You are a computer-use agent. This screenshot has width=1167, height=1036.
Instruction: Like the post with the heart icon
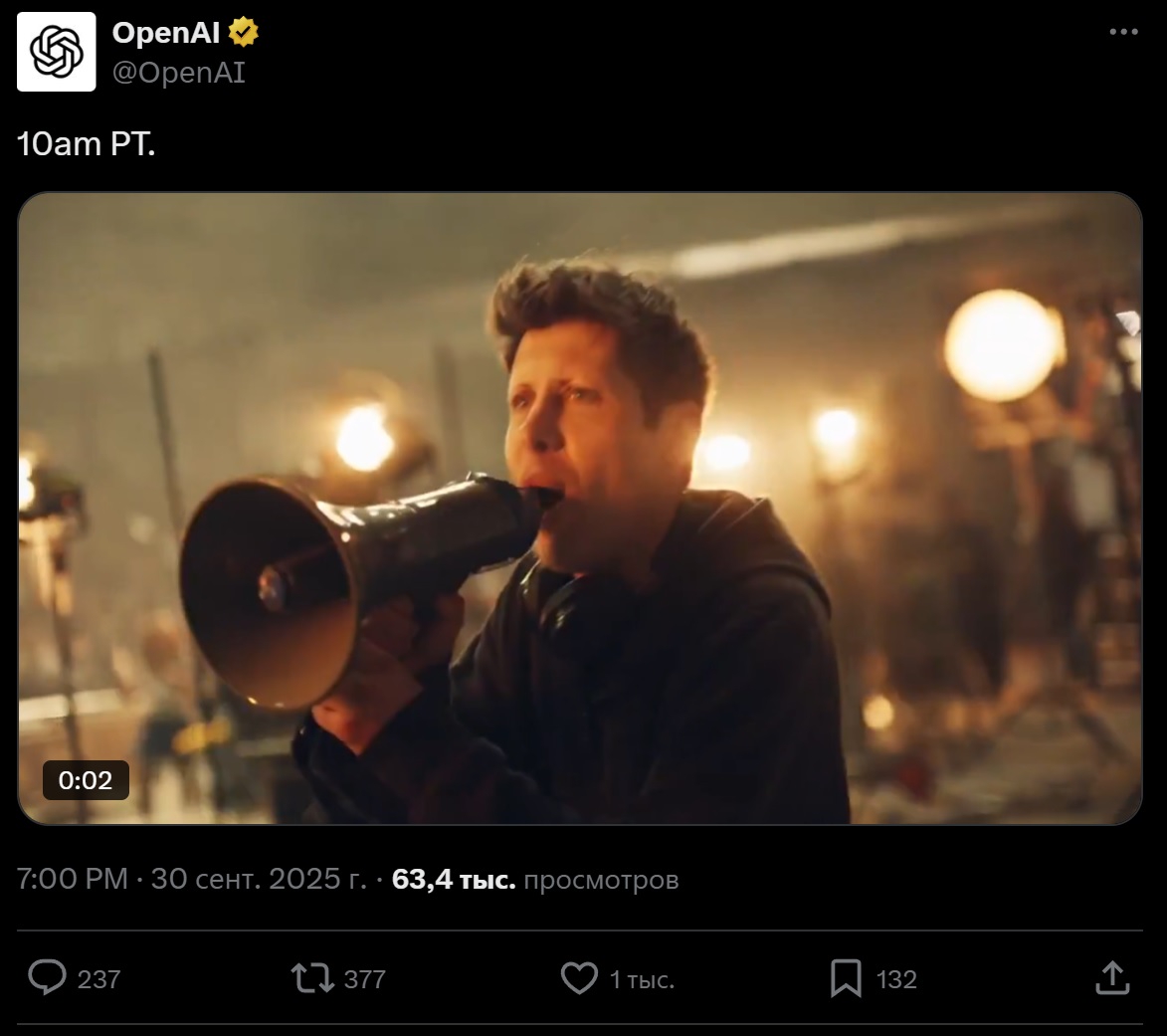click(x=579, y=978)
